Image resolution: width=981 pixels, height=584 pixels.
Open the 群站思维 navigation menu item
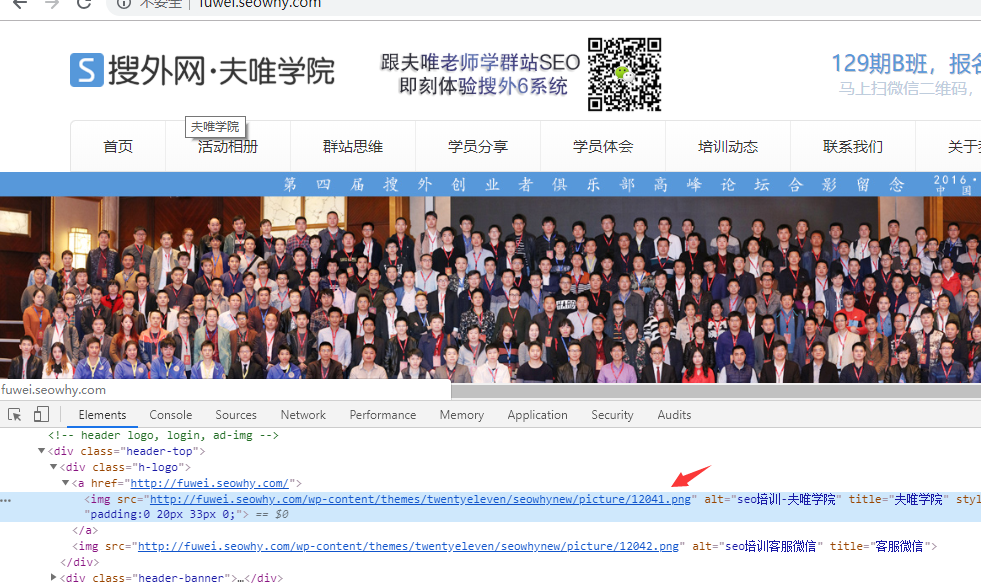coord(352,147)
